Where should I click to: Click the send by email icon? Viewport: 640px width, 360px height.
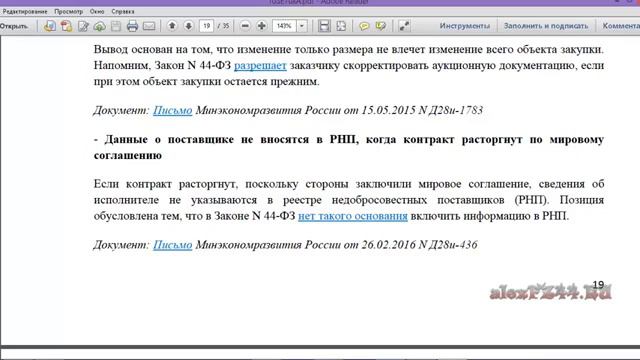[x=149, y=26]
